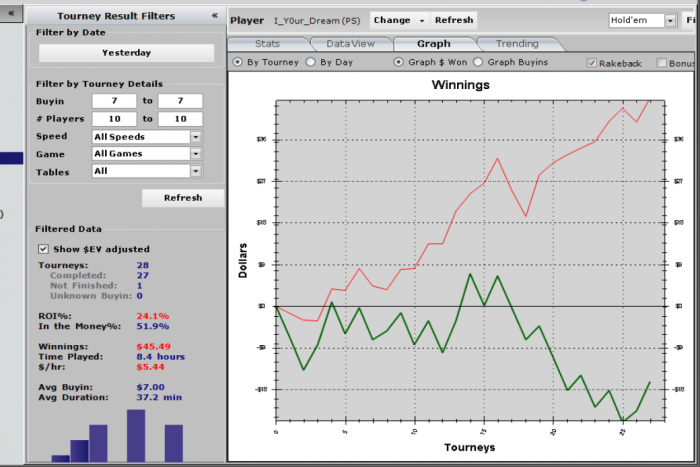Click the Not Finished count 1

tap(140, 286)
